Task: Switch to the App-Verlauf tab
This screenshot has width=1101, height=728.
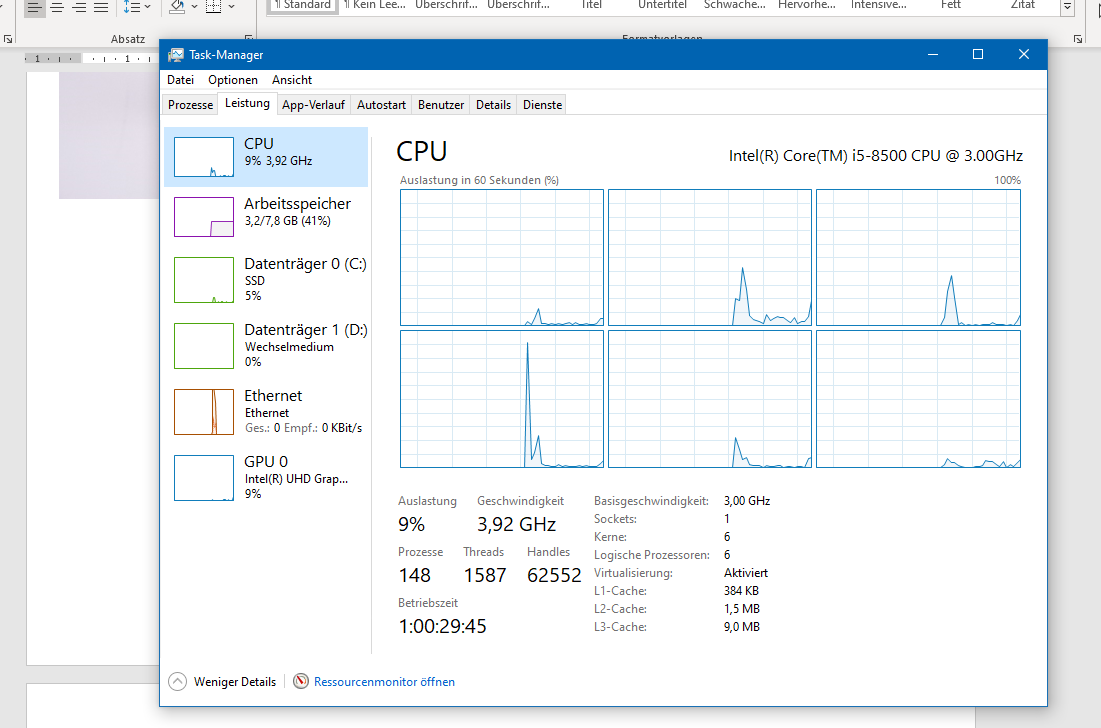Action: 313,105
